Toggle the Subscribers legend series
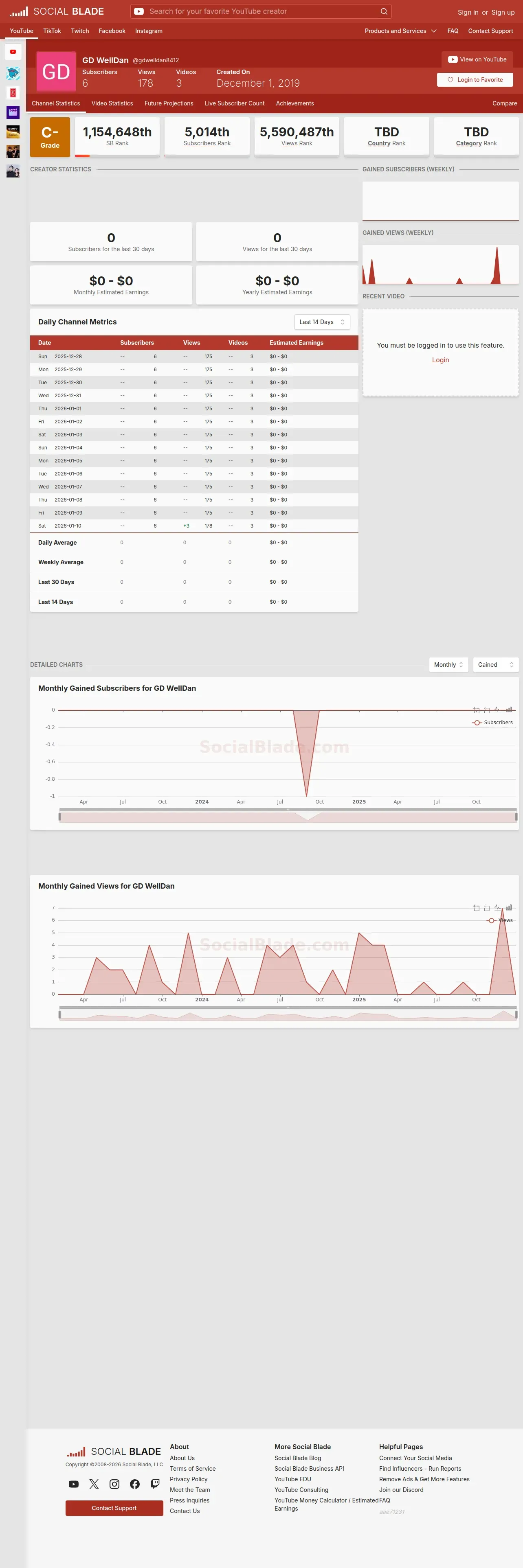This screenshot has width=523, height=1568. tap(492, 723)
